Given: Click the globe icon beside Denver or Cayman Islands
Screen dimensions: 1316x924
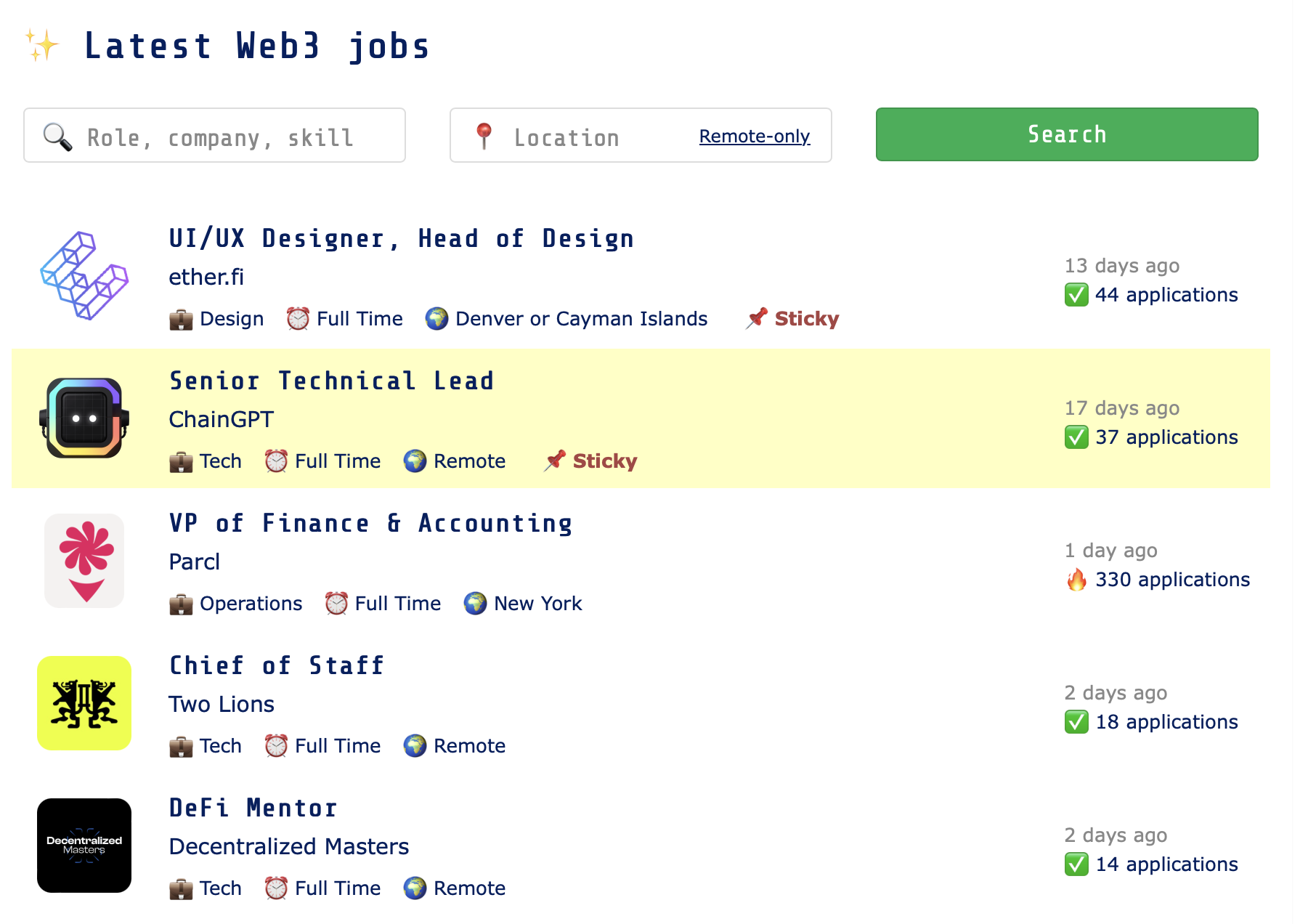Looking at the screenshot, I should click(436, 319).
